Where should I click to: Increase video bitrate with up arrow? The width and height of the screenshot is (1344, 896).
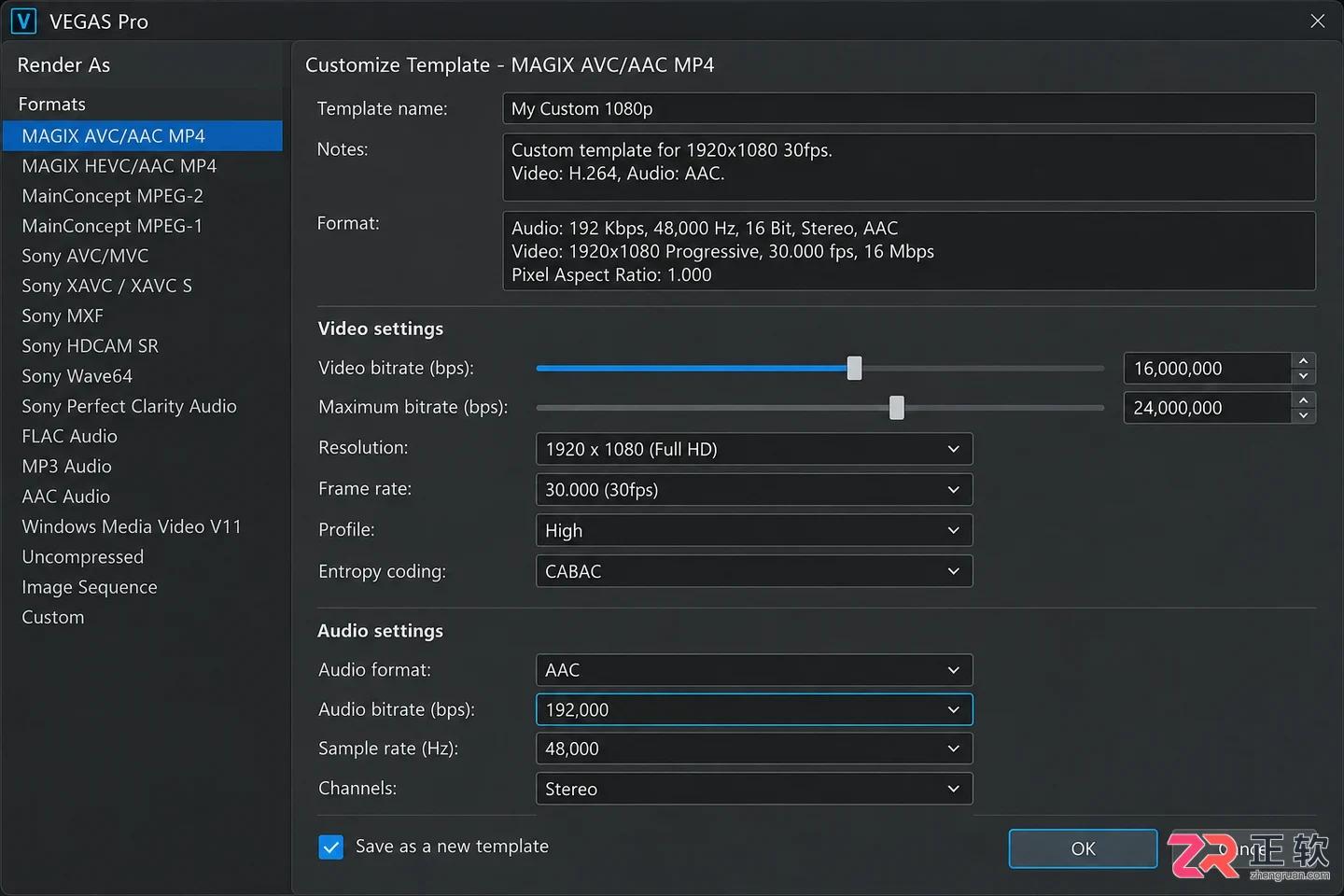pyautogui.click(x=1304, y=360)
